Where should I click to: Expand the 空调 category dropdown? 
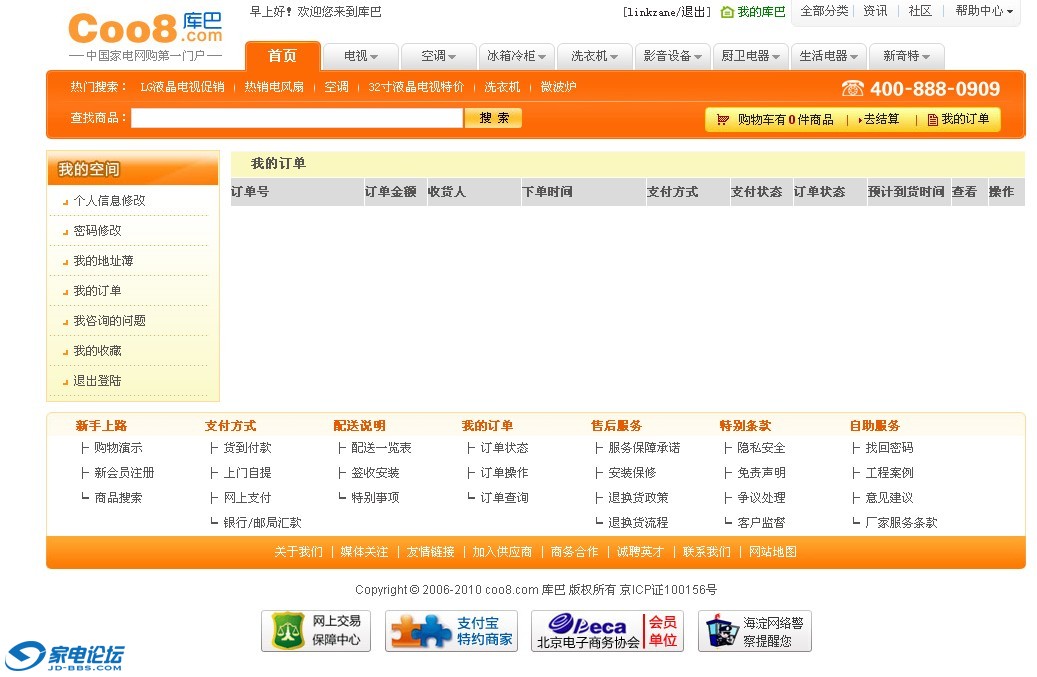click(x=439, y=57)
